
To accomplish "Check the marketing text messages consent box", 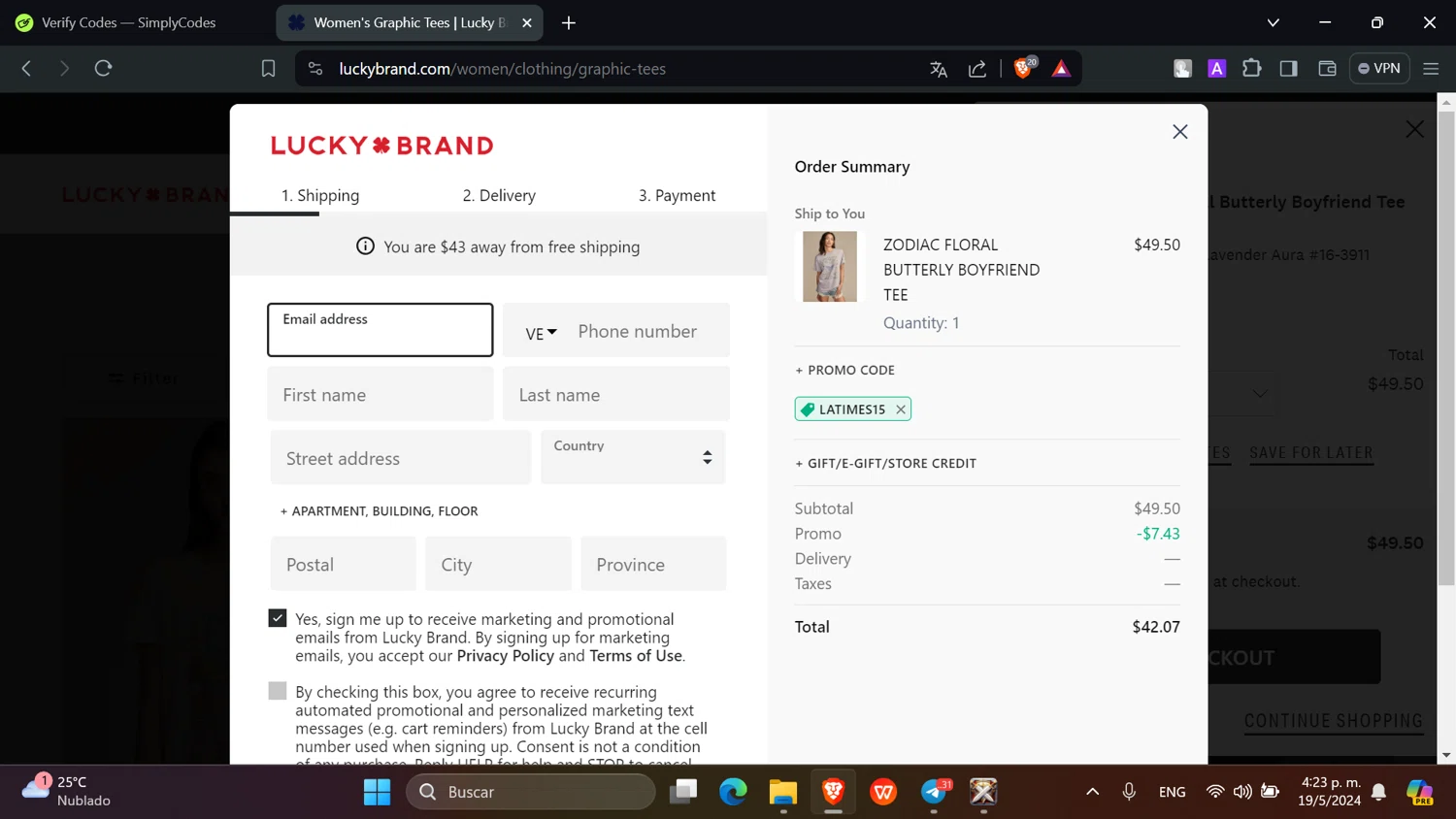I will pyautogui.click(x=278, y=691).
